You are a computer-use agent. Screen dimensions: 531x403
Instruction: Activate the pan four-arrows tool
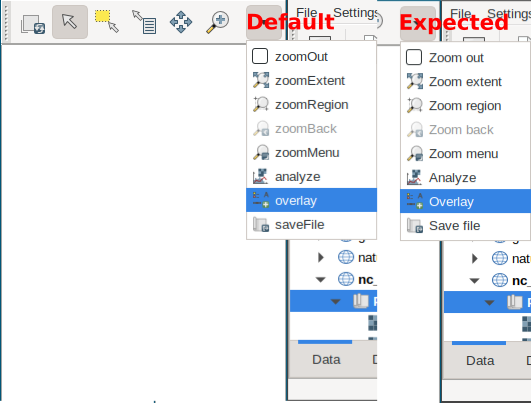181,22
